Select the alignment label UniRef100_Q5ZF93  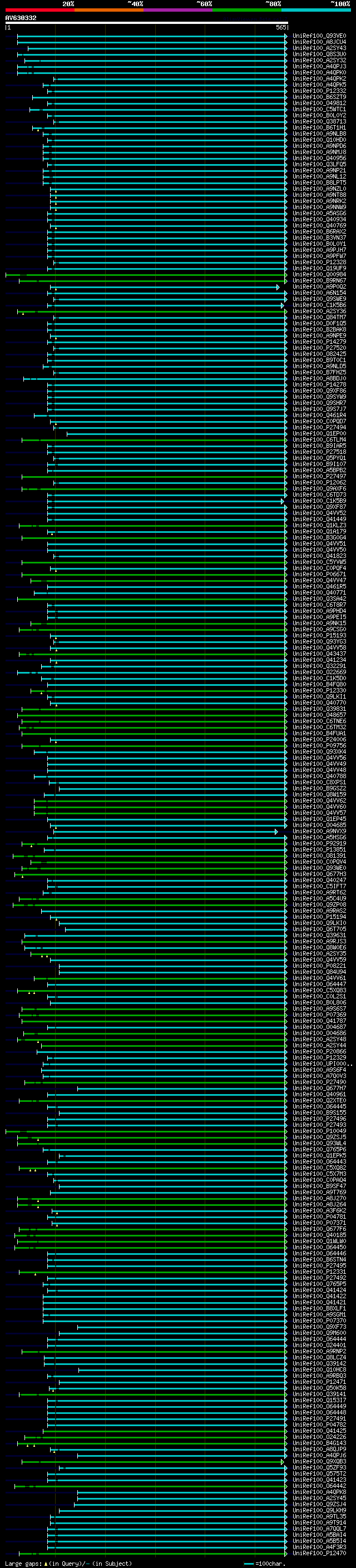tap(319, 1467)
